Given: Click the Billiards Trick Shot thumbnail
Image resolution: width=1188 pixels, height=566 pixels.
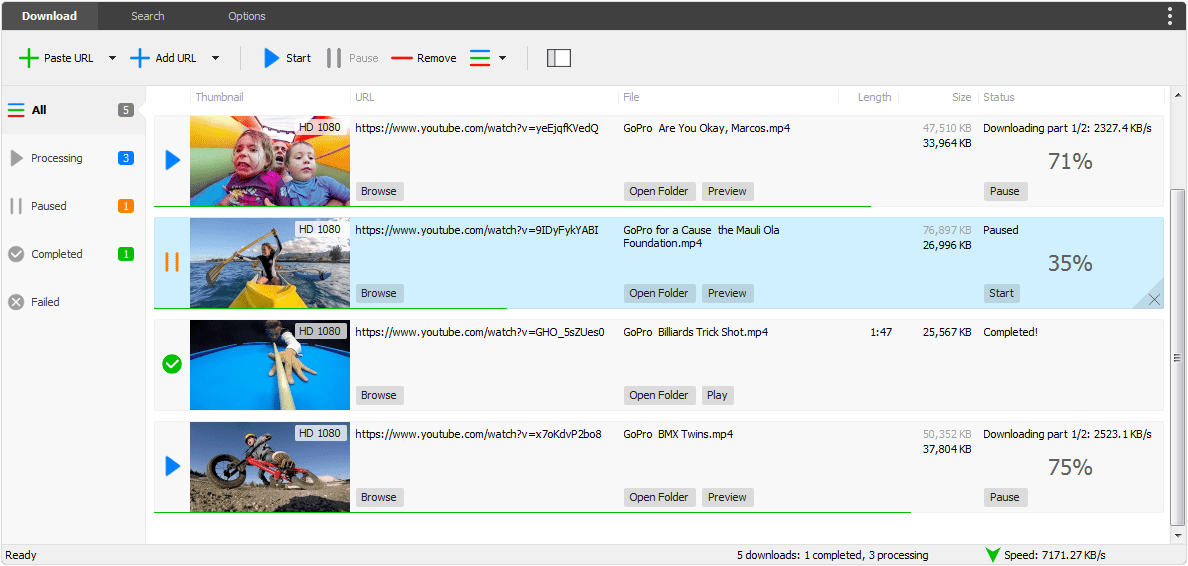Looking at the screenshot, I should (x=270, y=364).
